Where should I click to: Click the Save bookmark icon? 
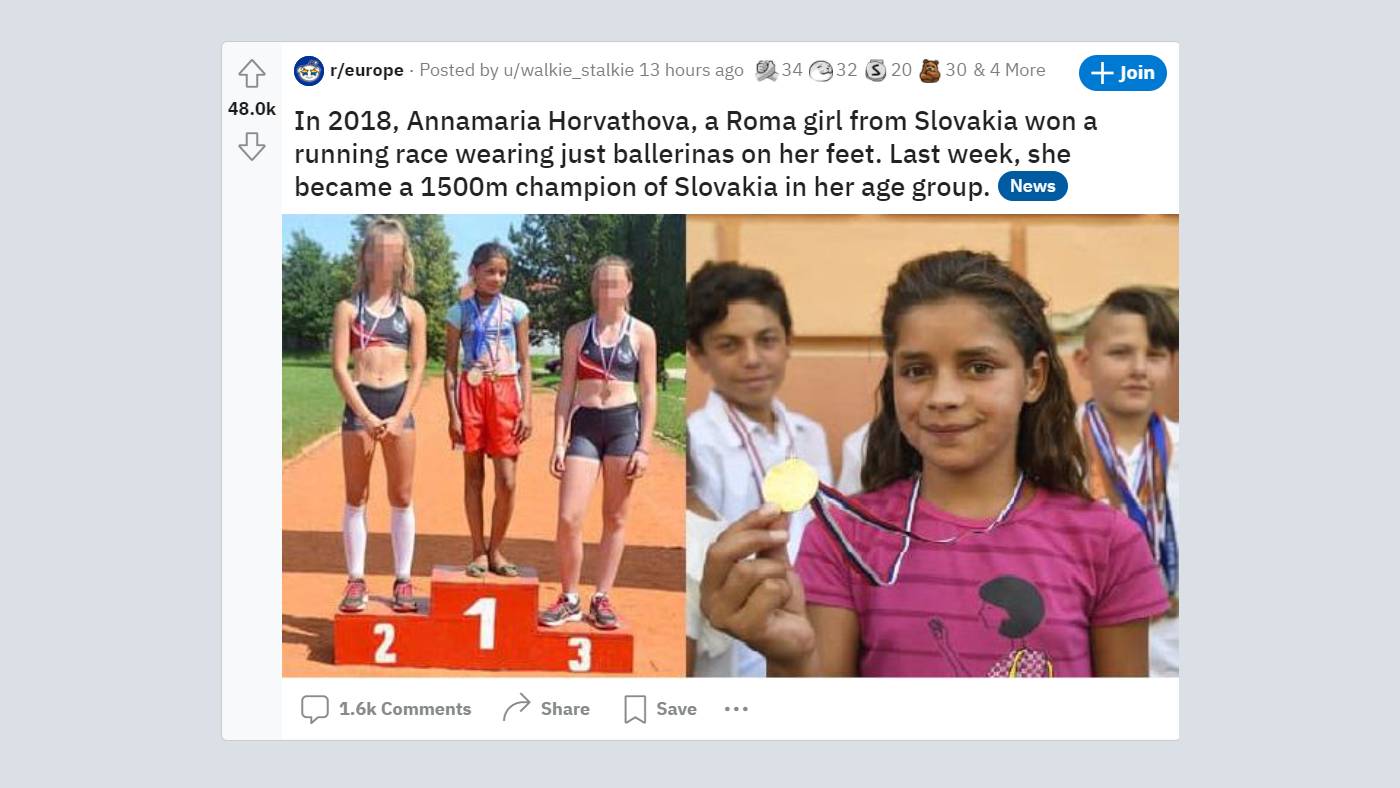[635, 709]
